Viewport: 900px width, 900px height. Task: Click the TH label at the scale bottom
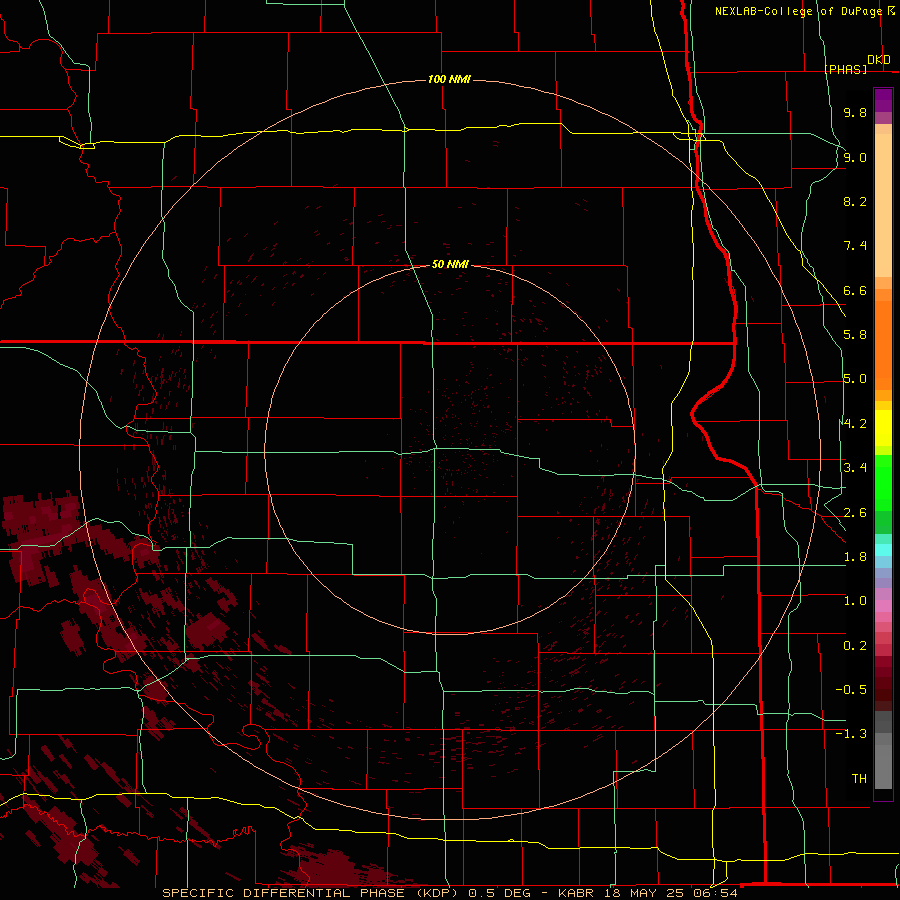(859, 779)
